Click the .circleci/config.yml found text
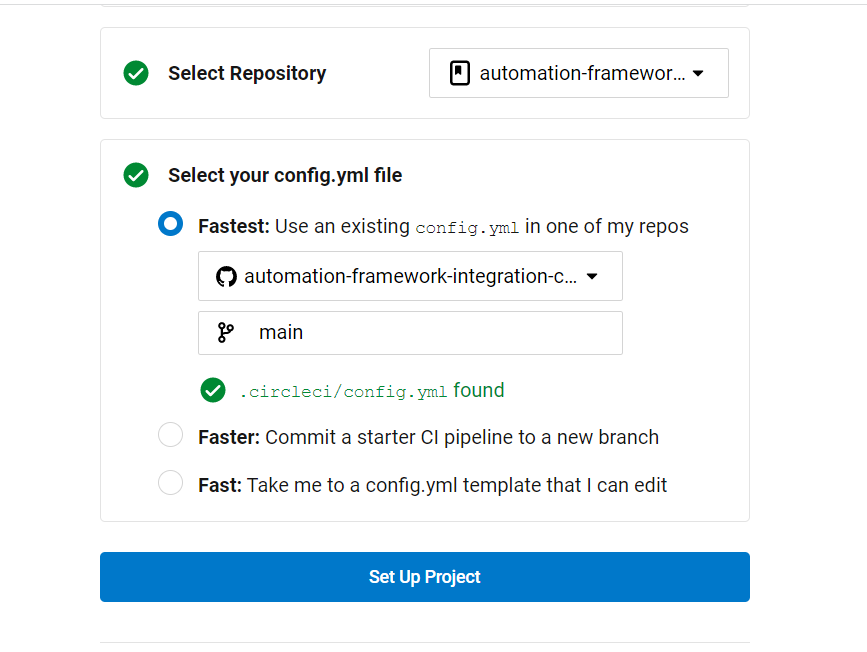The width and height of the screenshot is (867, 652). [x=372, y=391]
